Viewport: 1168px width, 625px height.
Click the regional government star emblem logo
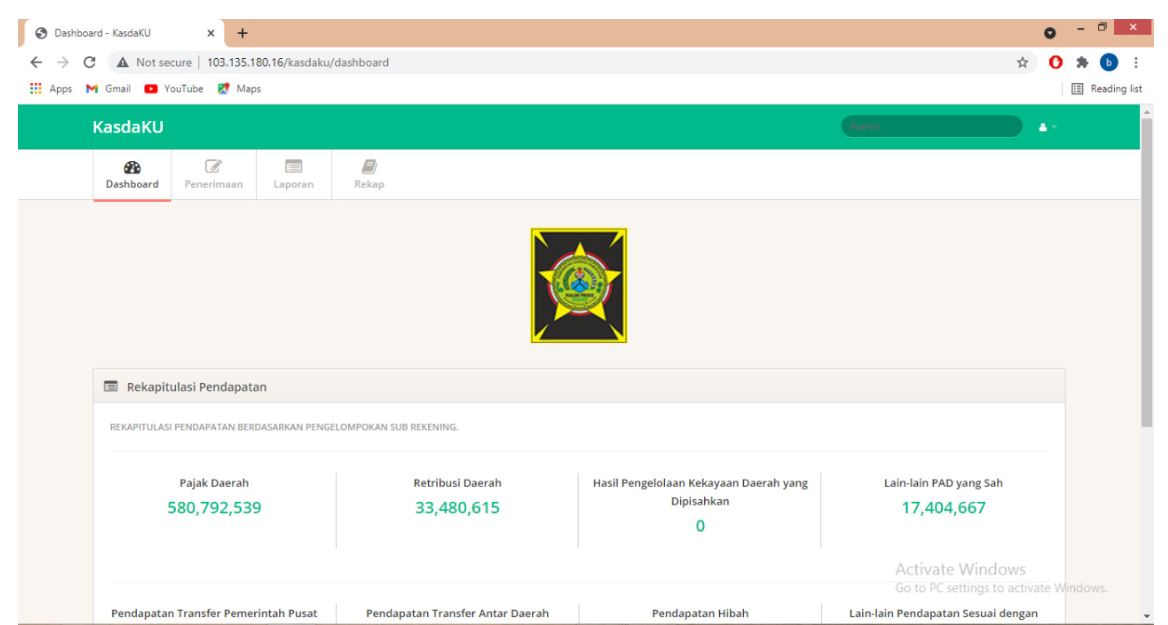[x=579, y=285]
